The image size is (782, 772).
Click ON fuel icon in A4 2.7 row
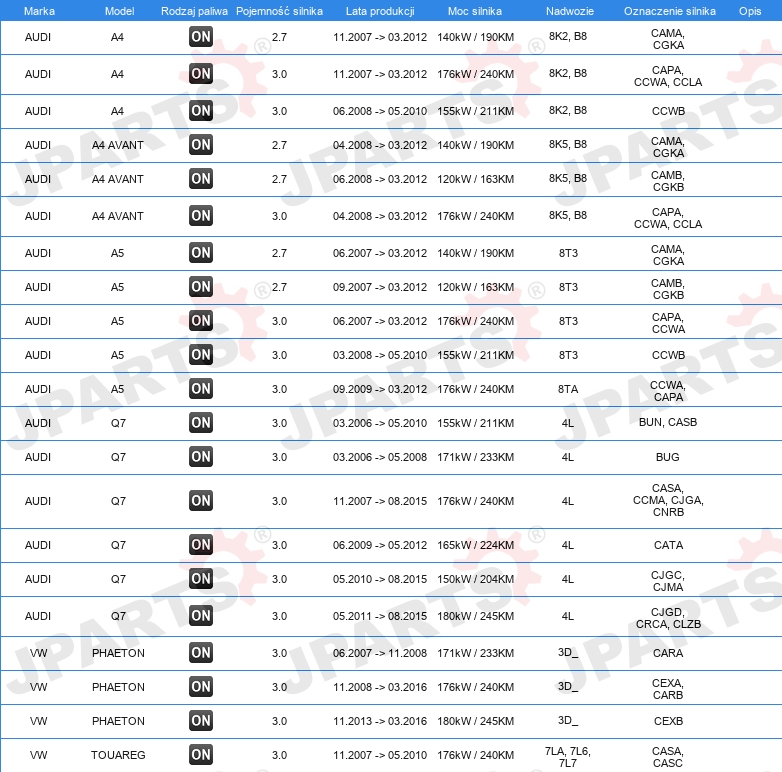click(x=201, y=36)
